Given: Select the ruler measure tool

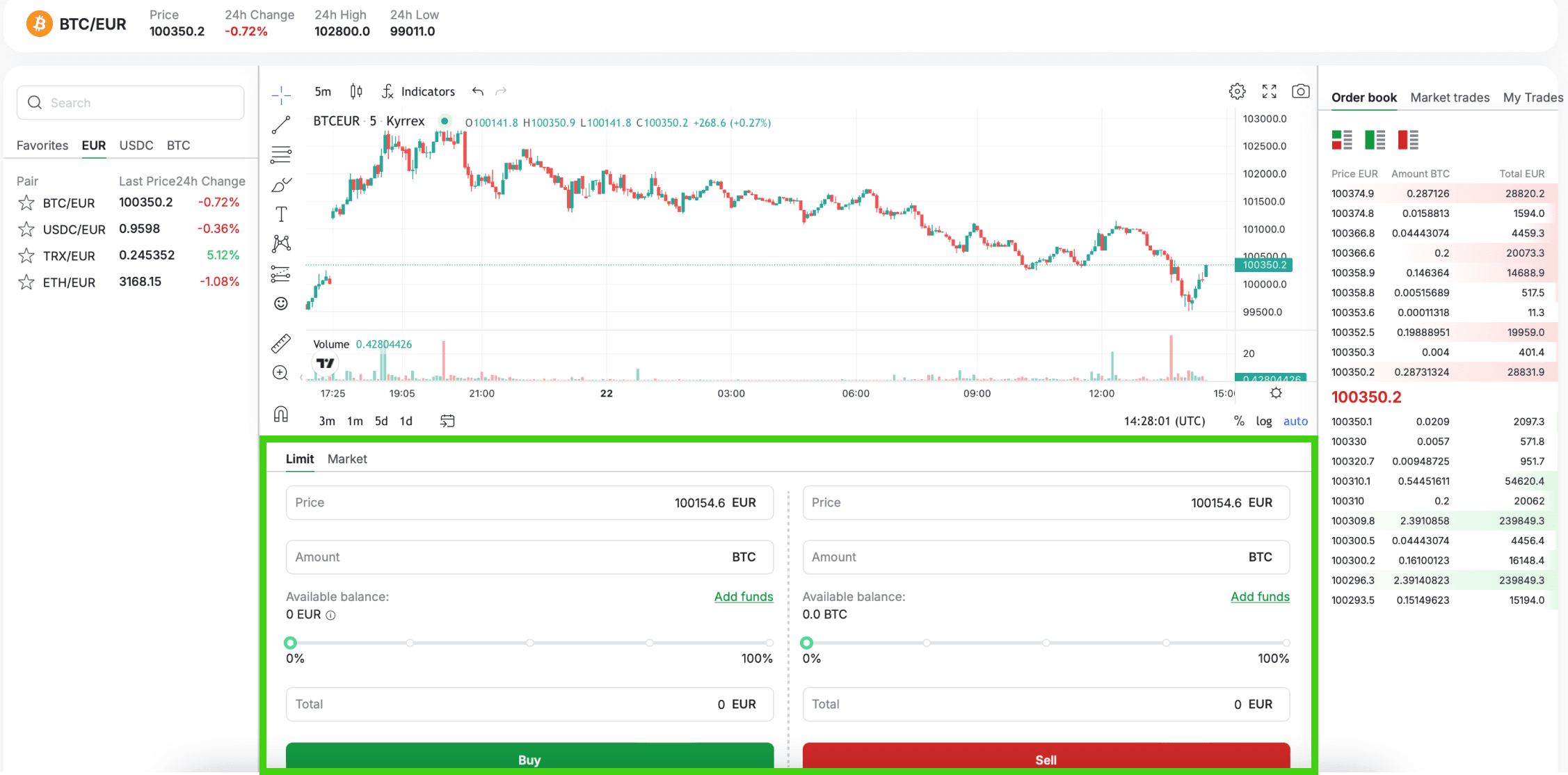Looking at the screenshot, I should (x=281, y=343).
